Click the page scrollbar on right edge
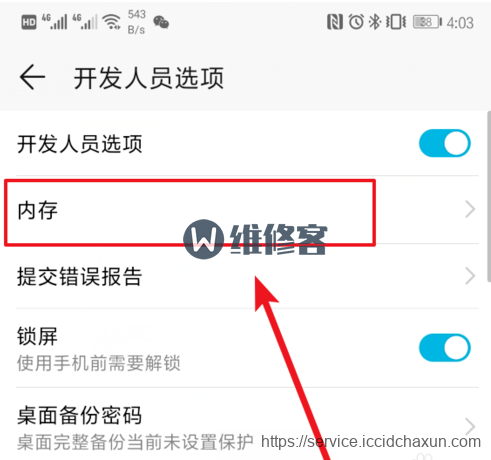The image size is (491, 460). pos(489,197)
